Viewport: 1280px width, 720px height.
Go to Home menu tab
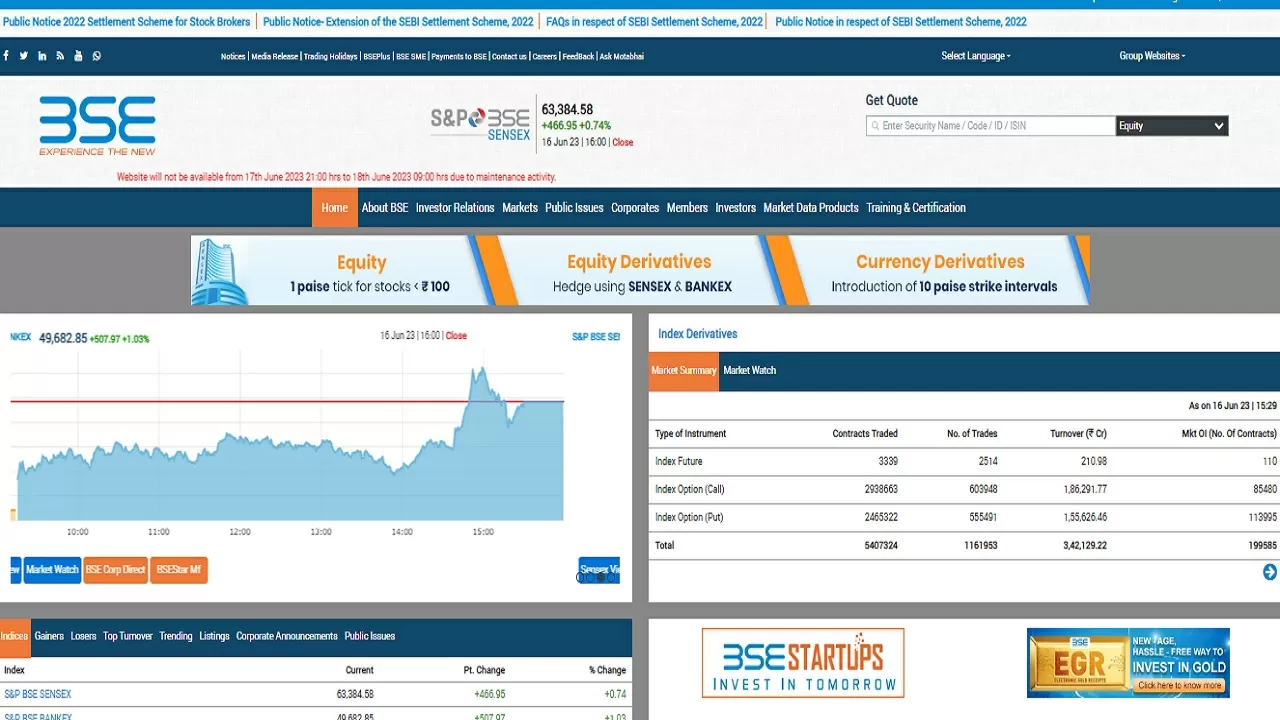point(335,208)
